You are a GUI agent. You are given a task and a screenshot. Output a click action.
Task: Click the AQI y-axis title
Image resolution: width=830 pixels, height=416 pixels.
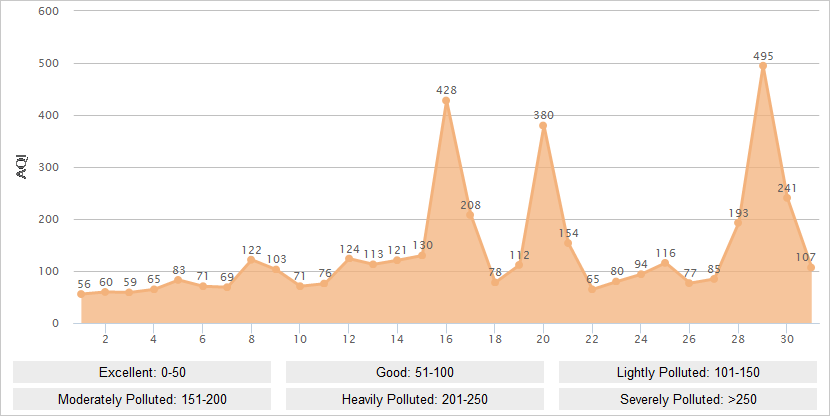pyautogui.click(x=22, y=167)
